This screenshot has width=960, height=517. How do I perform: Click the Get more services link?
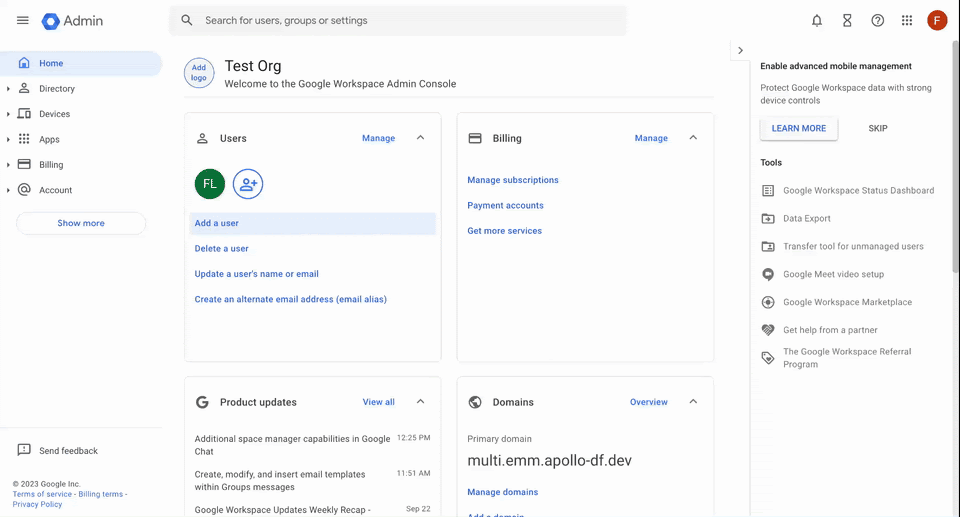point(504,231)
